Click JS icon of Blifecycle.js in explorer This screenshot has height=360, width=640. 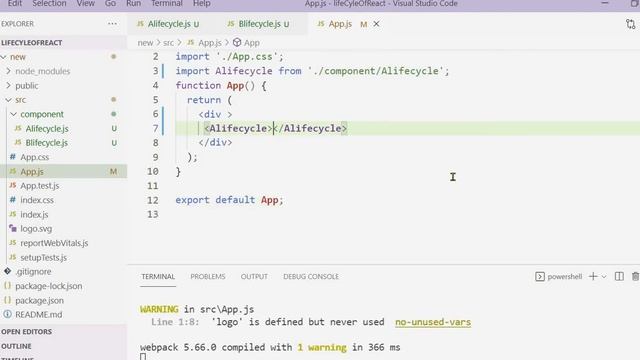(18, 142)
